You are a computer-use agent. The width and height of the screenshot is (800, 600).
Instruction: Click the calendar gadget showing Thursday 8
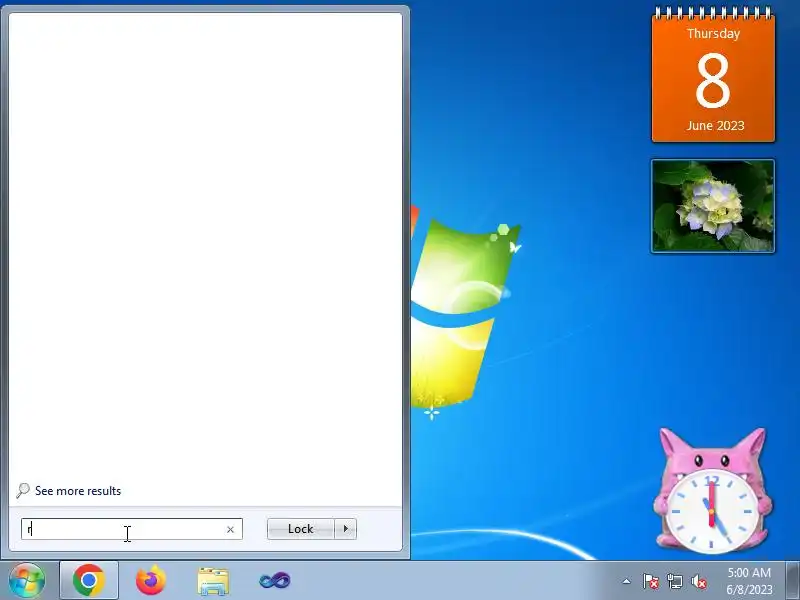[x=713, y=76]
